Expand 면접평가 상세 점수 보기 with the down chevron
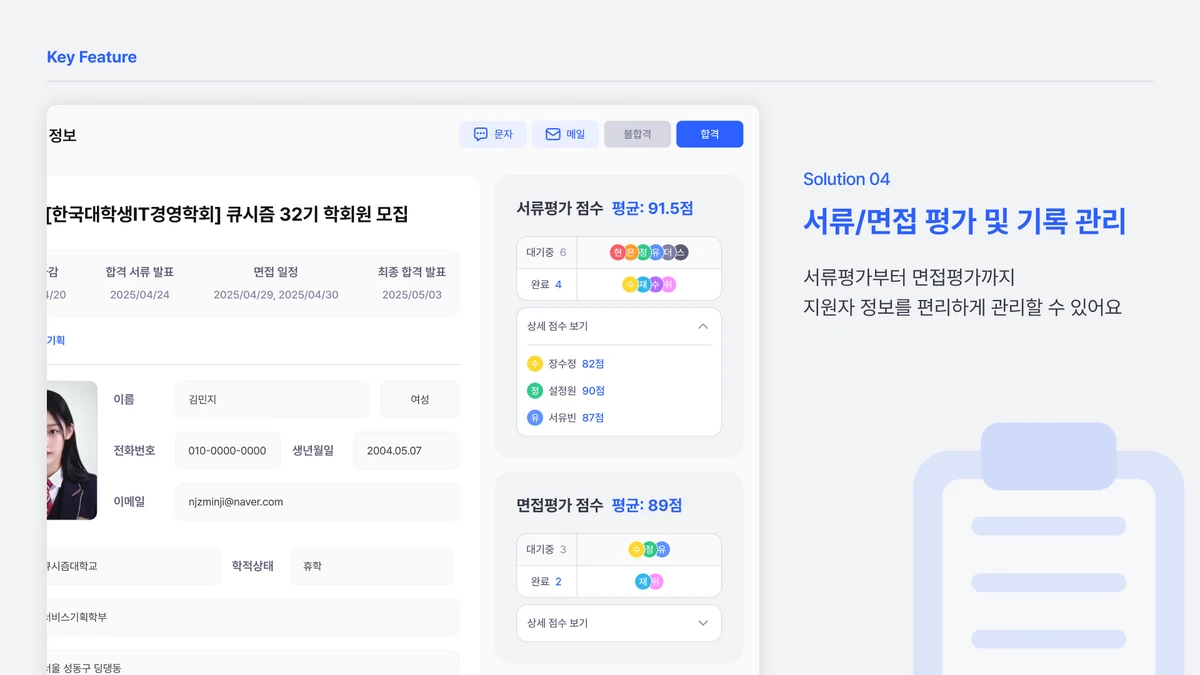The image size is (1200, 675). pos(703,623)
